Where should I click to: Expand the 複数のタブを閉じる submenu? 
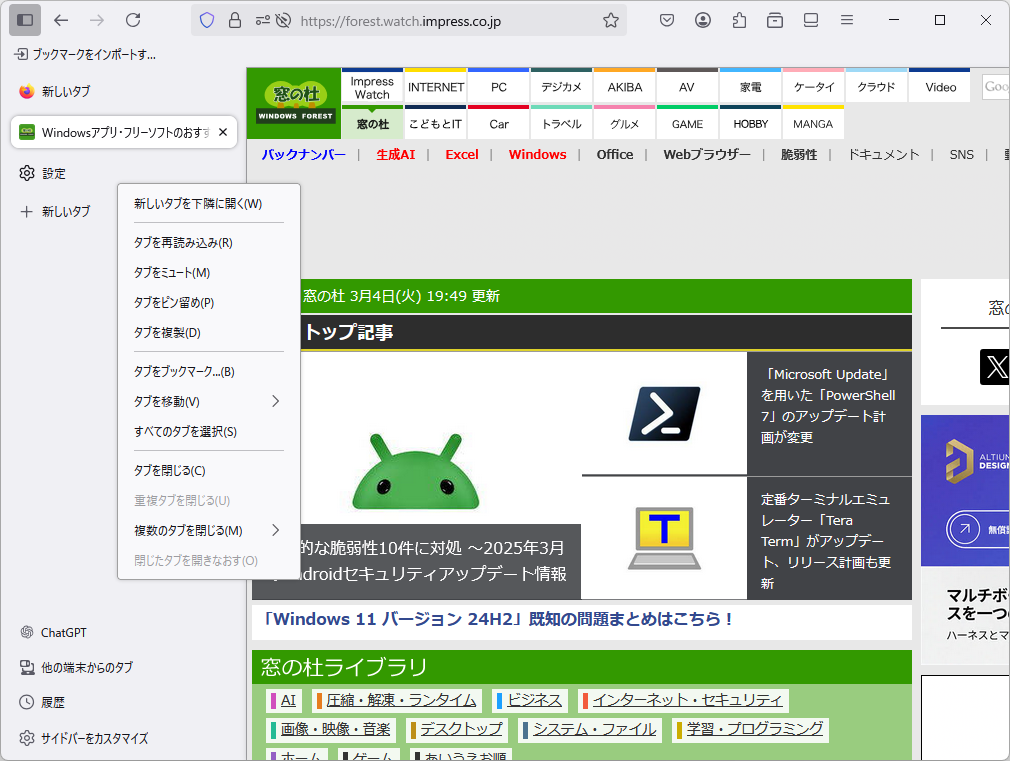tap(208, 529)
